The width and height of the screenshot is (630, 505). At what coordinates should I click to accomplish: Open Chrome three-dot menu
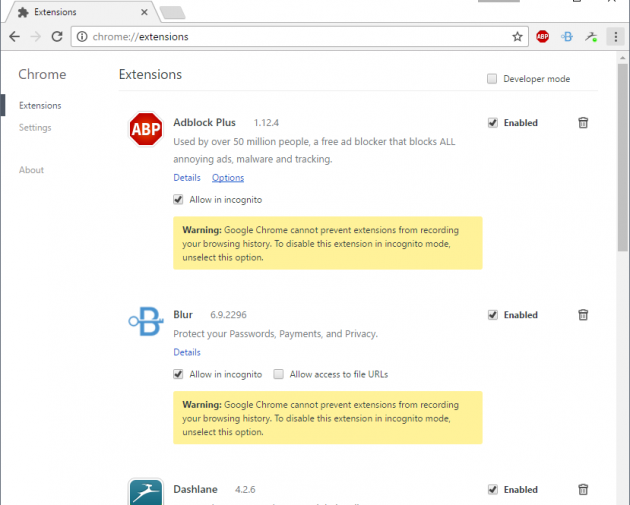(x=616, y=37)
